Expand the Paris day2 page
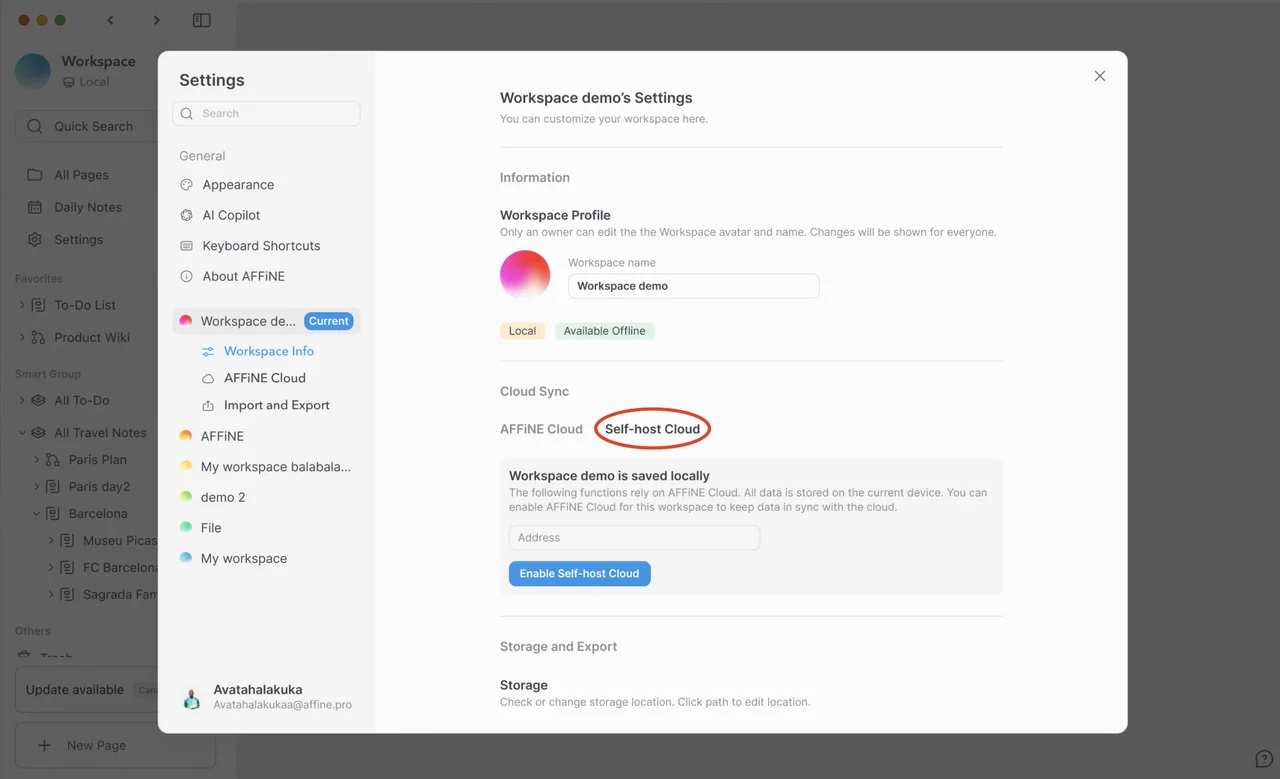This screenshot has height=779, width=1280. (x=37, y=487)
